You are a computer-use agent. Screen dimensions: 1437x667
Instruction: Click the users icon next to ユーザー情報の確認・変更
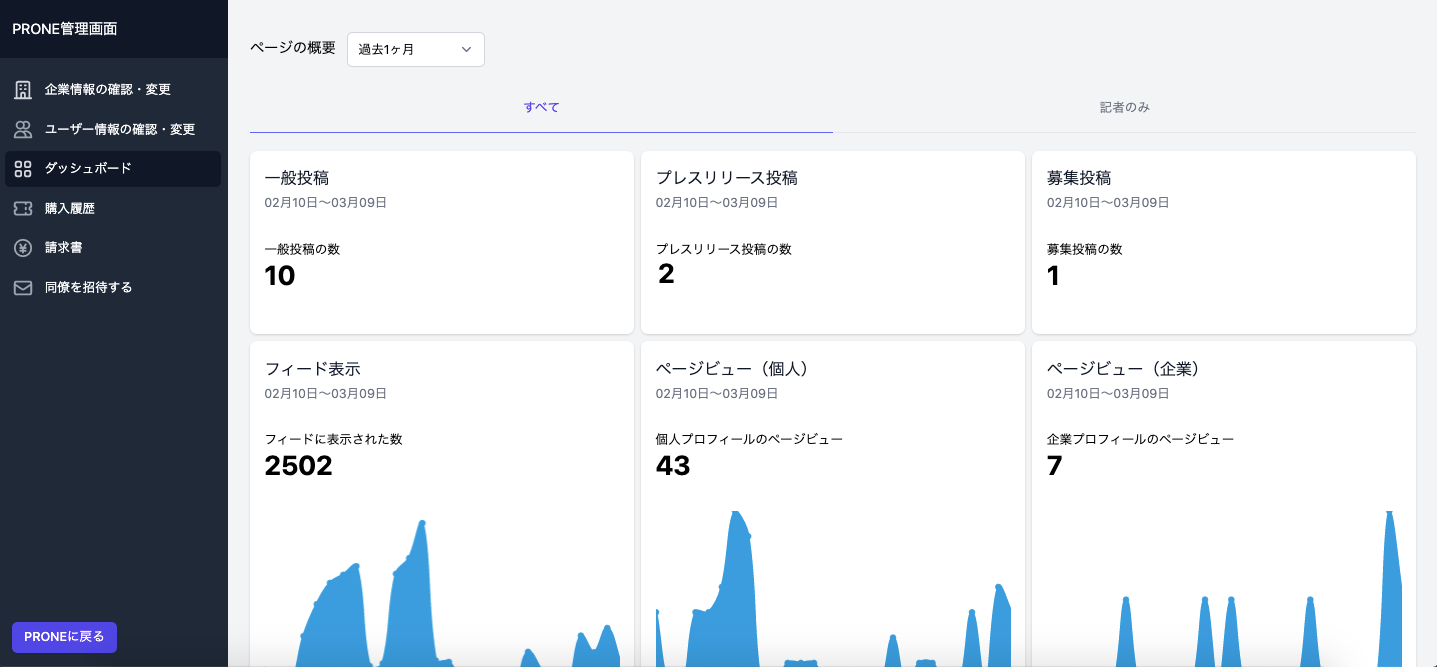[x=23, y=128]
